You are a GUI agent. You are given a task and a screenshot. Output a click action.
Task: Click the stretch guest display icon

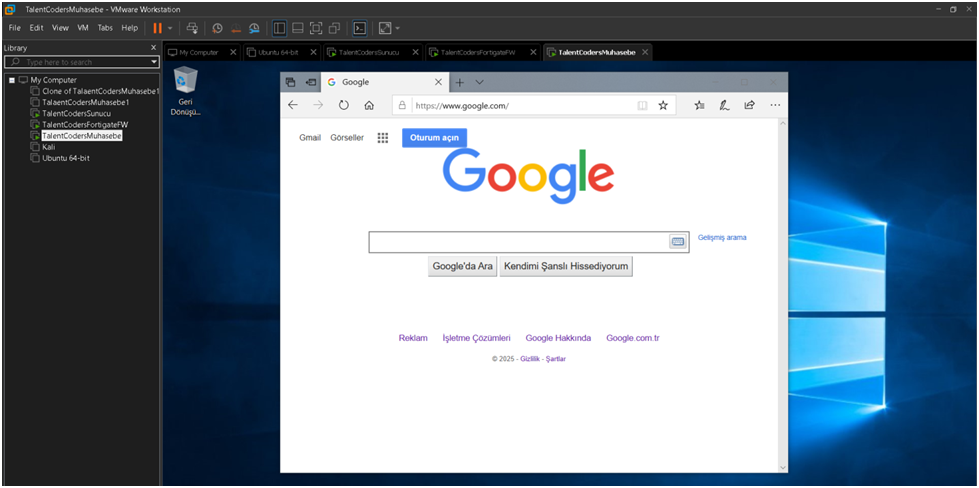tap(385, 28)
